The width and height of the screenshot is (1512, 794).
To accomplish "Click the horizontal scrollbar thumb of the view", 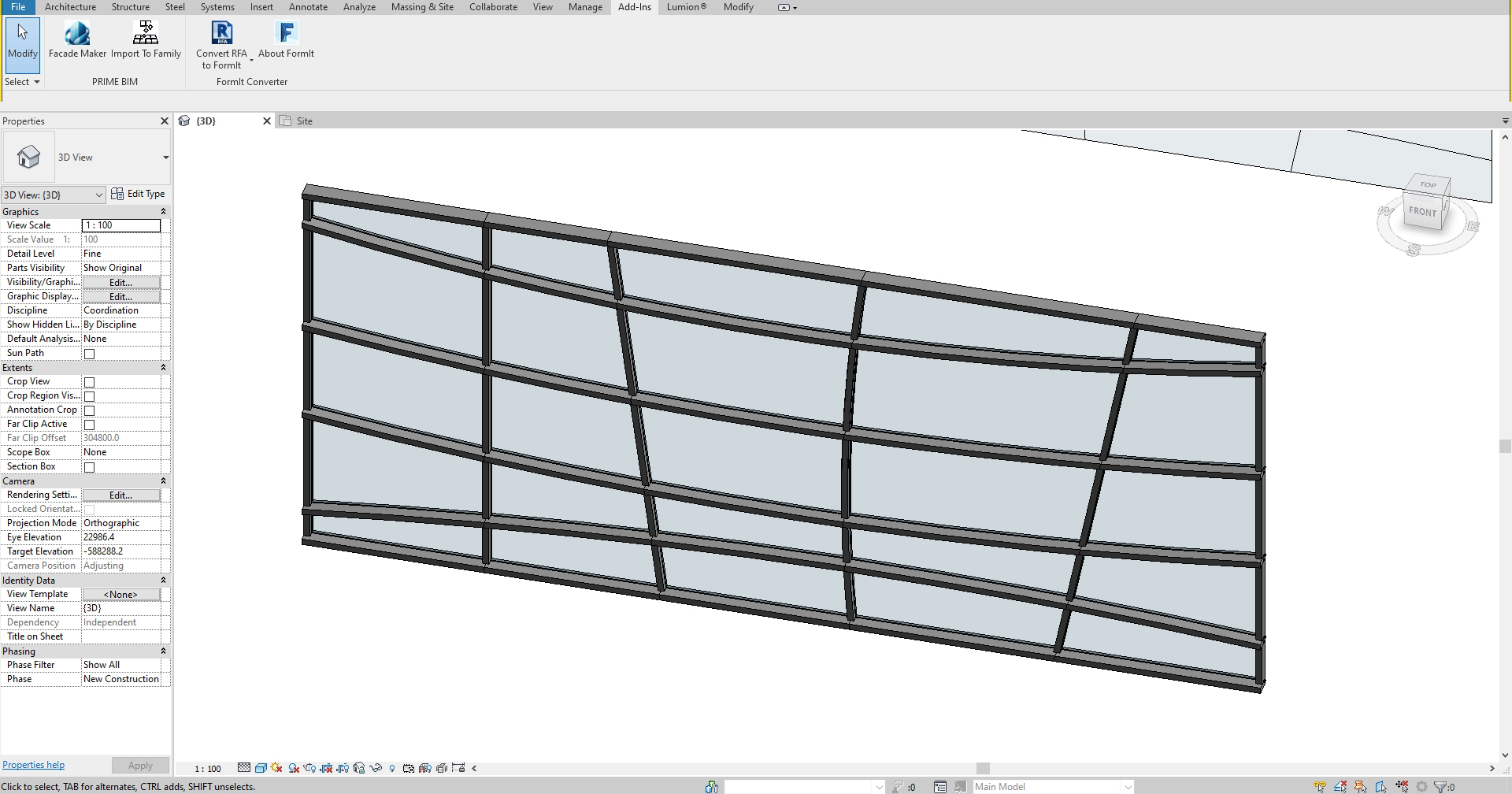I will tap(983, 768).
